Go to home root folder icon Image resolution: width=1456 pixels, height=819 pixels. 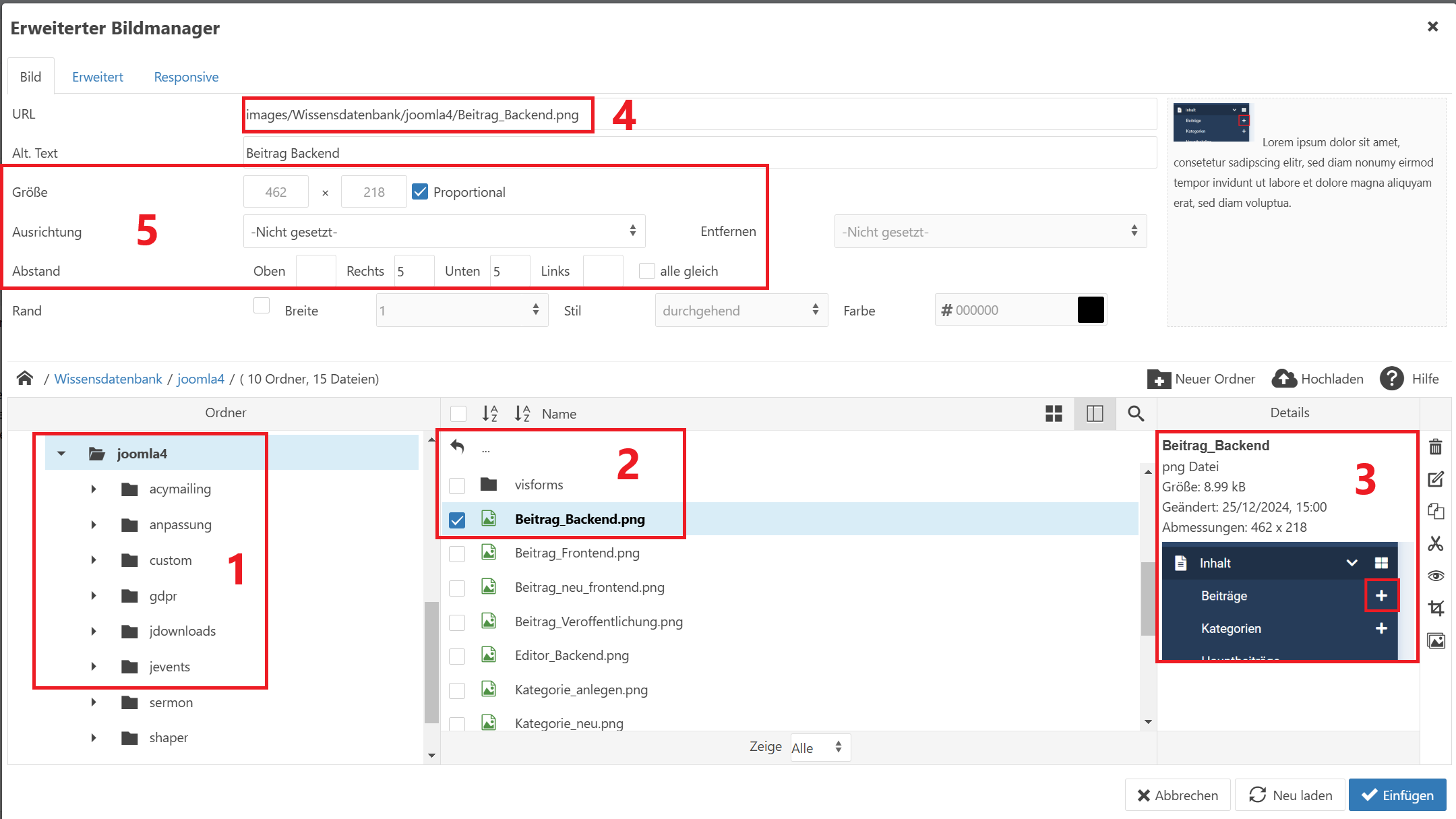(25, 378)
